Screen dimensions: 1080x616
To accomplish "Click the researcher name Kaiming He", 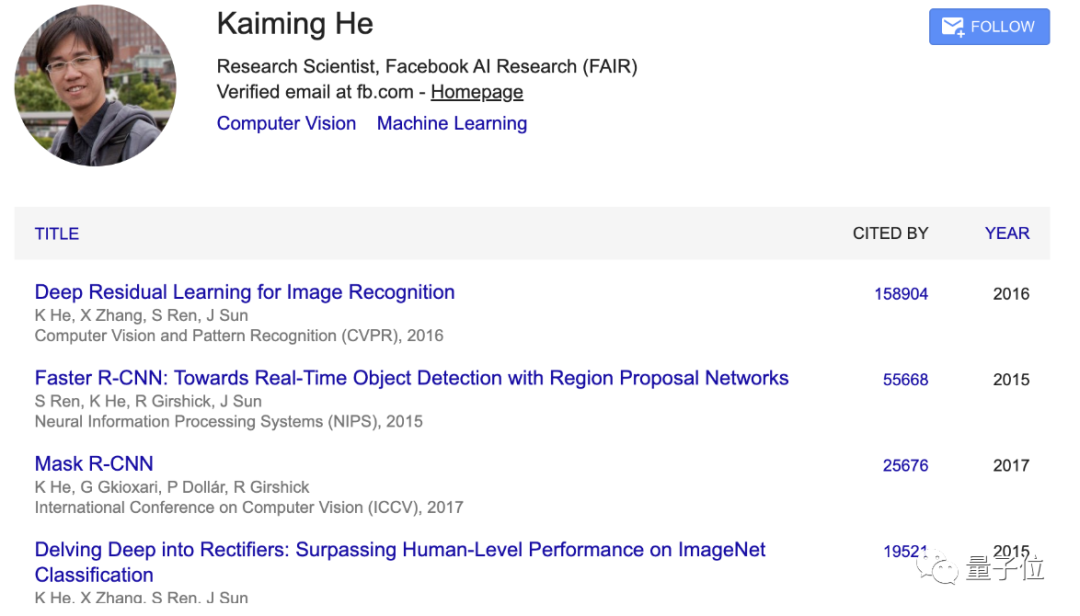I will pos(295,24).
